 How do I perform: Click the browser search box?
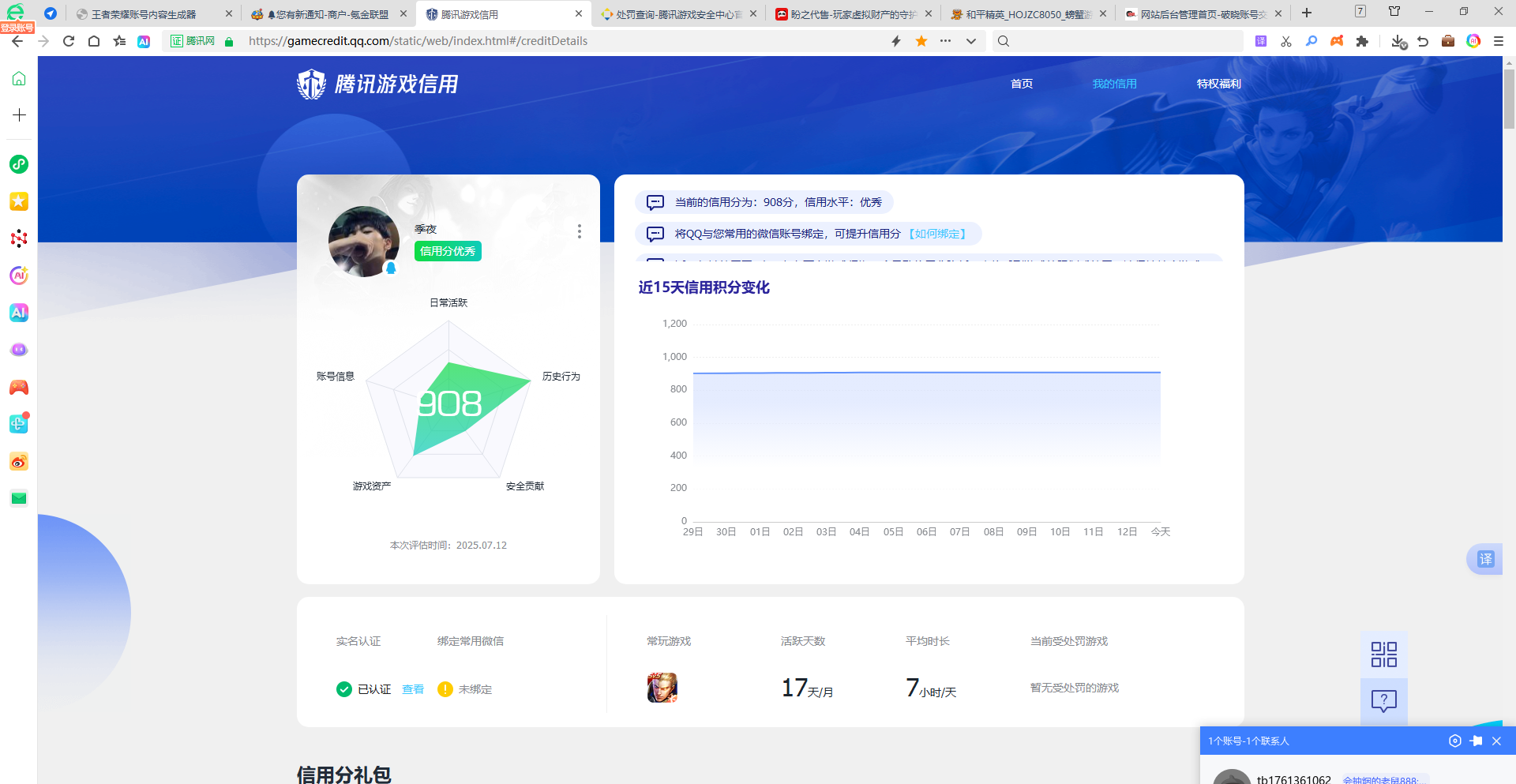pyautogui.click(x=1117, y=41)
